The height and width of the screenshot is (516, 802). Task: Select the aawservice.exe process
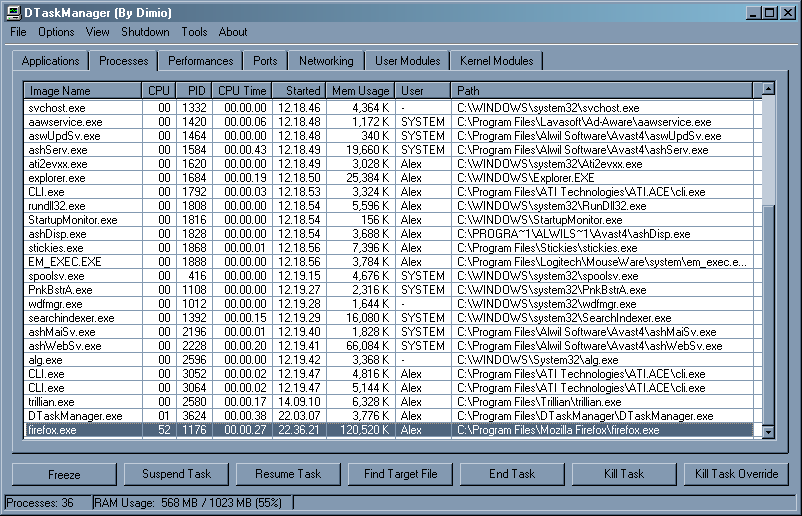click(x=389, y=122)
